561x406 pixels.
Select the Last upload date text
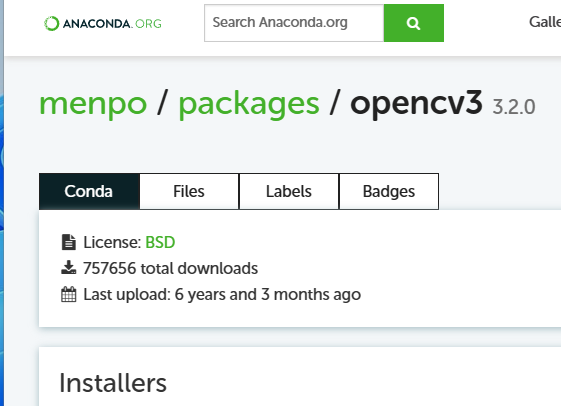tap(222, 295)
